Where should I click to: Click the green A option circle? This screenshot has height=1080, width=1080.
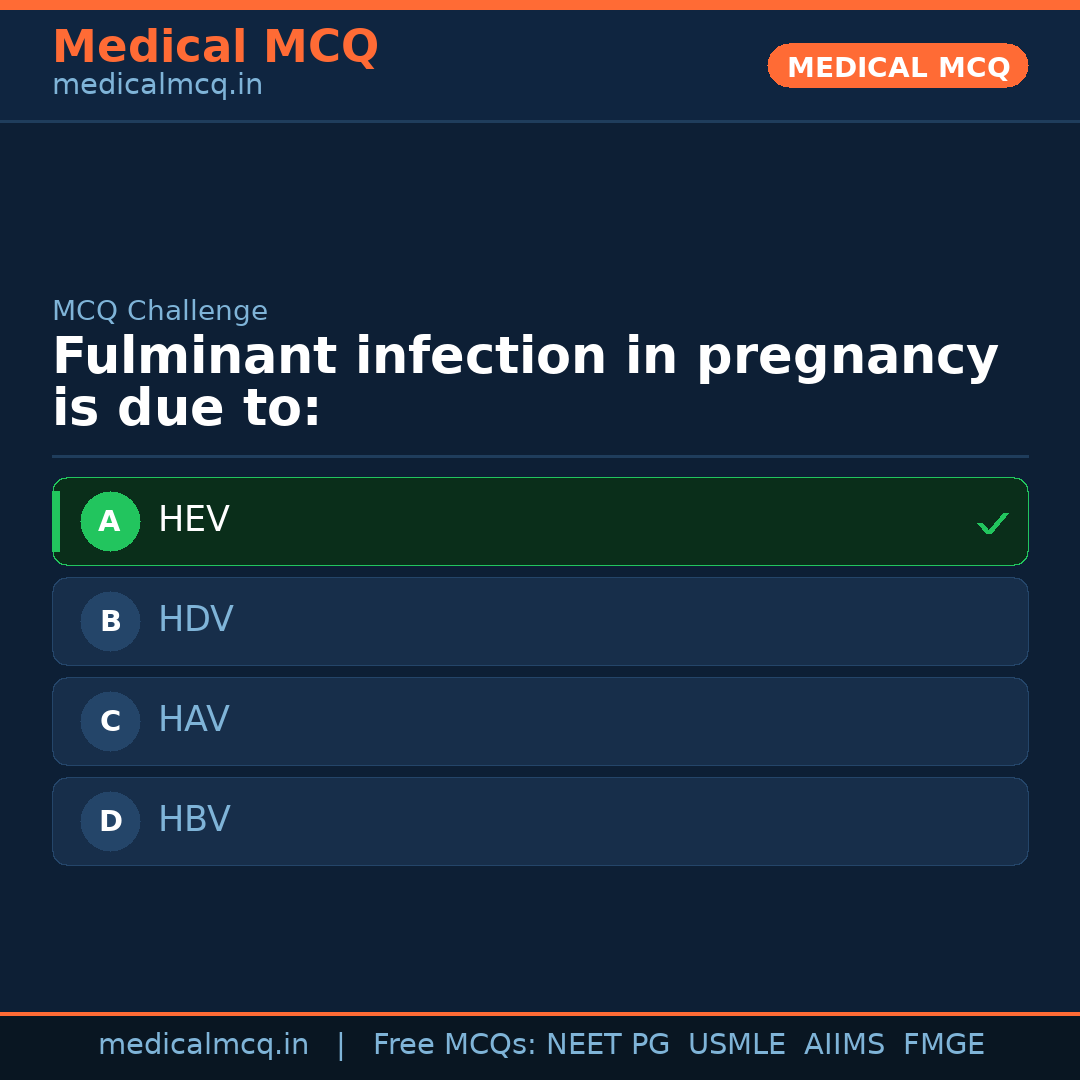click(x=110, y=521)
